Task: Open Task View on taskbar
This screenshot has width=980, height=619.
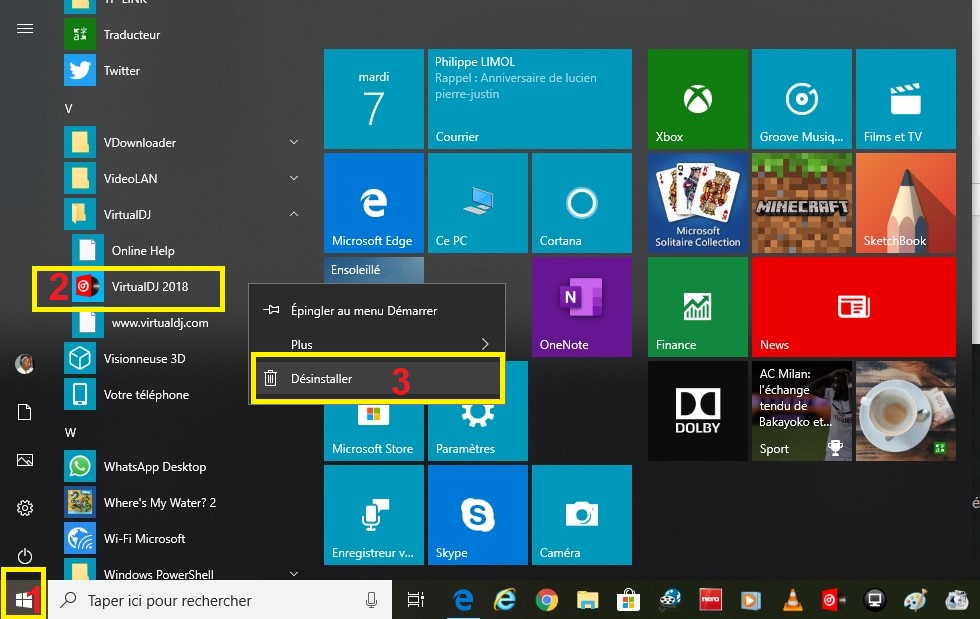Action: (x=416, y=600)
